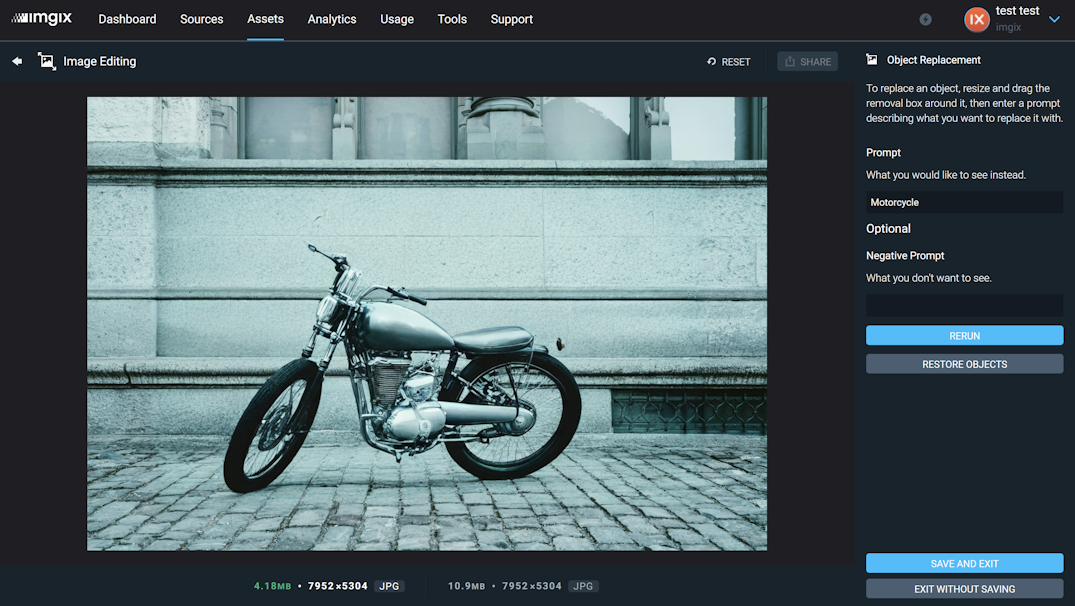Open the help circle icon near account name

pos(925,18)
